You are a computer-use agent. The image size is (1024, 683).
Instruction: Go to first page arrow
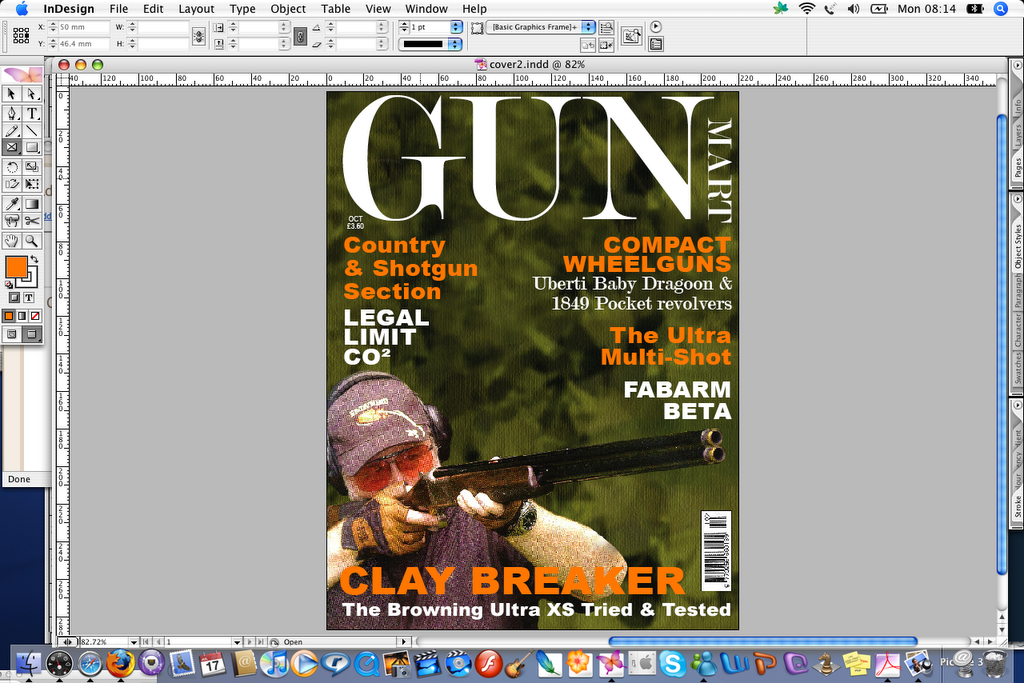(146, 642)
